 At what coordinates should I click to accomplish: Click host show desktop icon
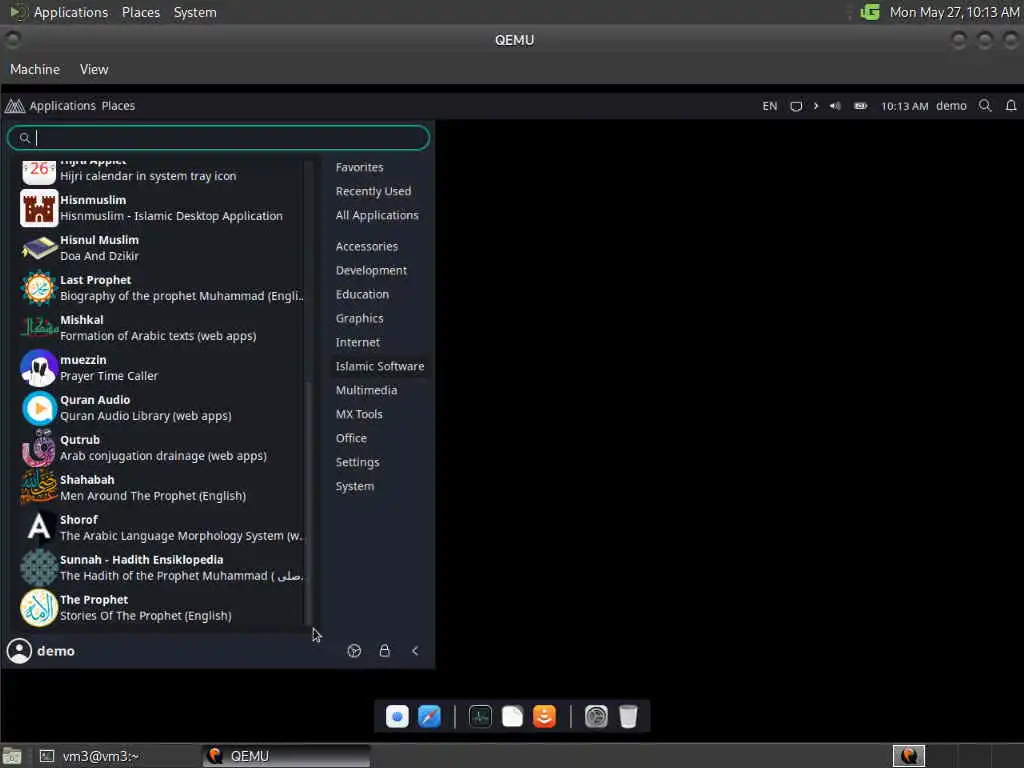12,756
